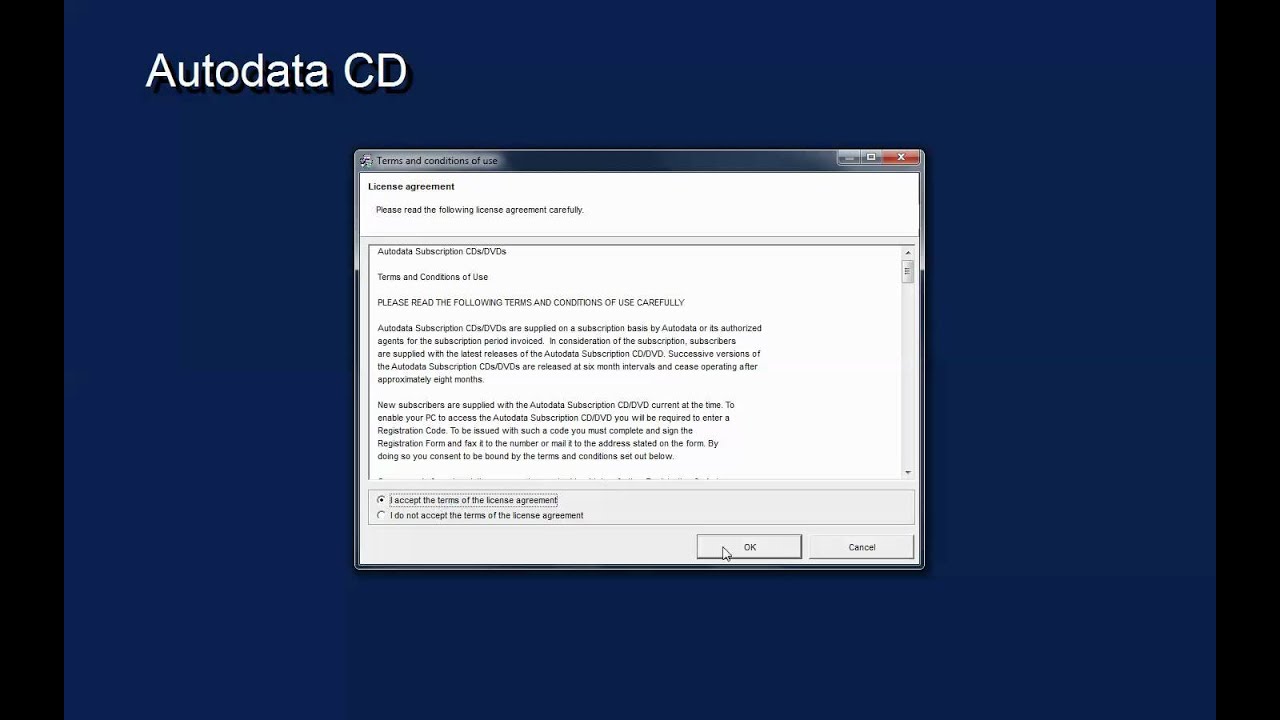Click the "Terms and Conditions of Use" line
1280x720 pixels.
click(433, 277)
